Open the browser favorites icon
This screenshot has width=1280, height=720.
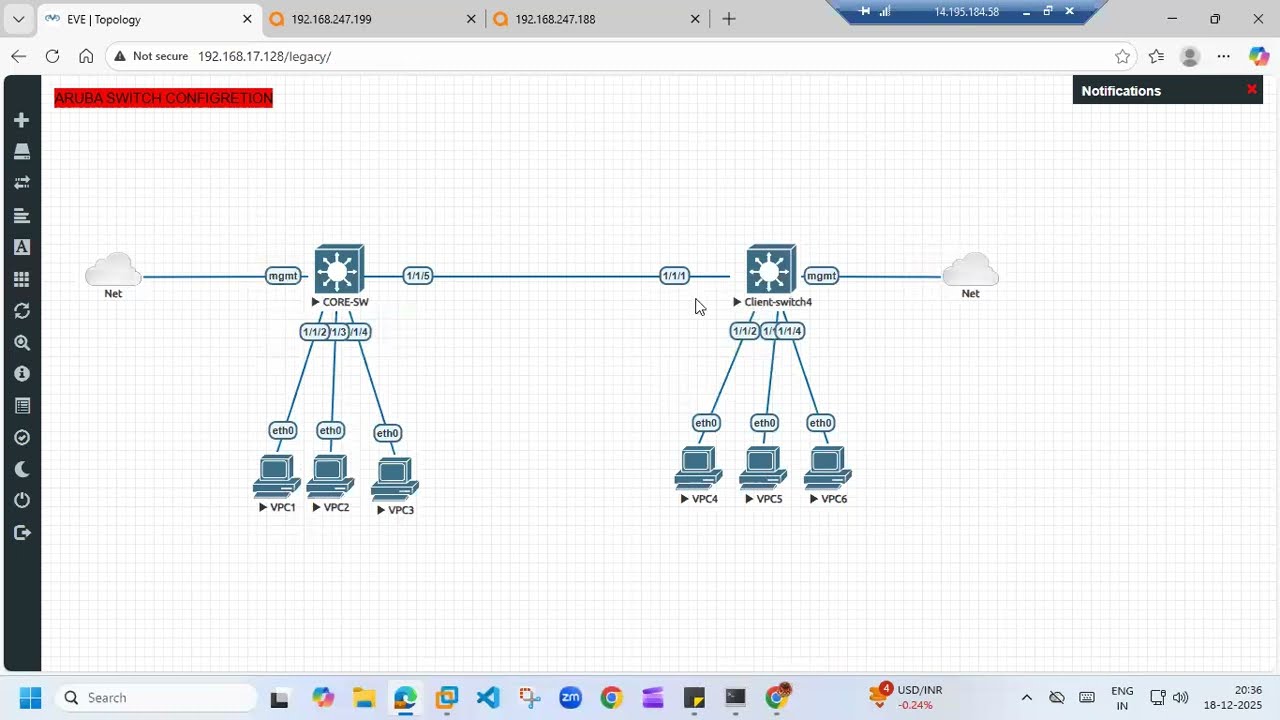tap(1156, 56)
